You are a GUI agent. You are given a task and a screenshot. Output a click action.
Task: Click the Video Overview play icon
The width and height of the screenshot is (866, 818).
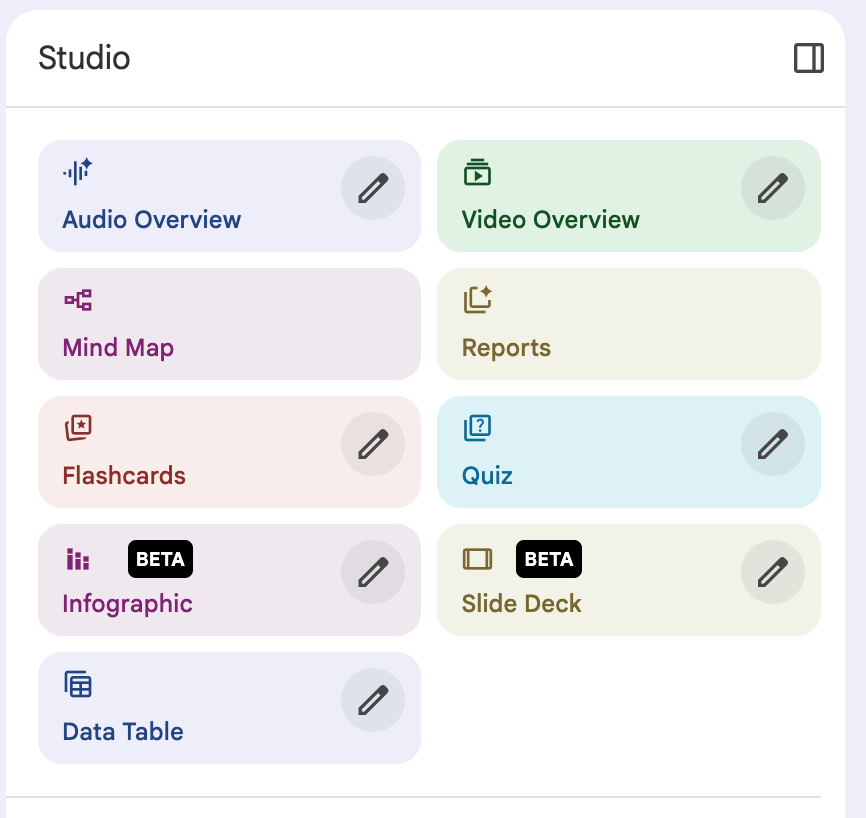click(477, 172)
